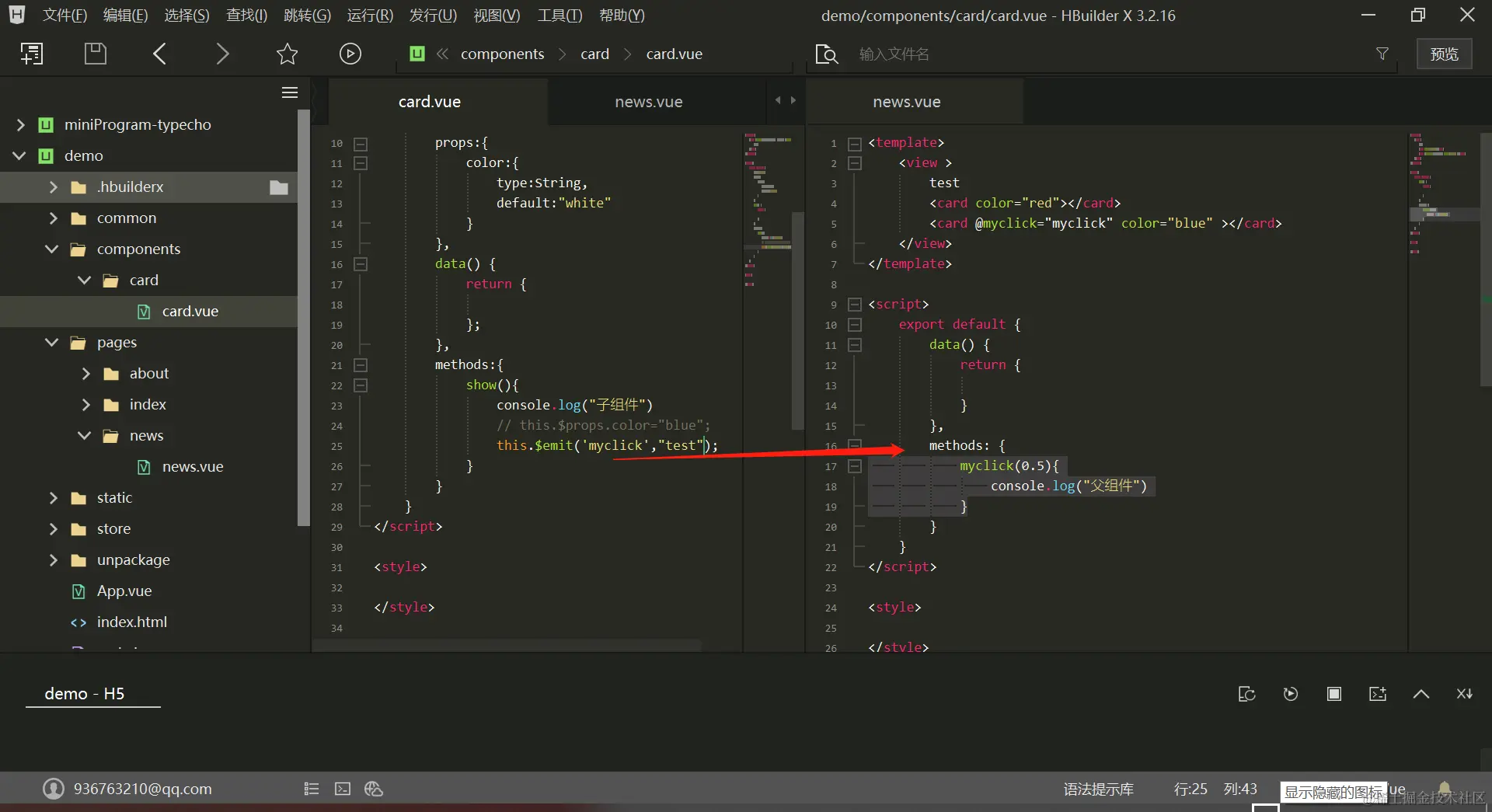Fold the template block in news.vue
This screenshot has width=1492, height=812.
pyautogui.click(x=855, y=144)
